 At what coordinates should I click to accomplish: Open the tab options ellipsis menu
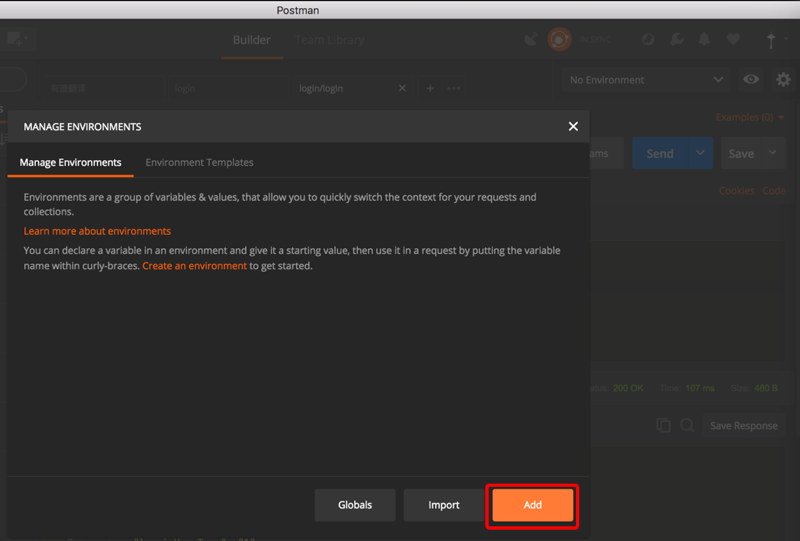[454, 88]
